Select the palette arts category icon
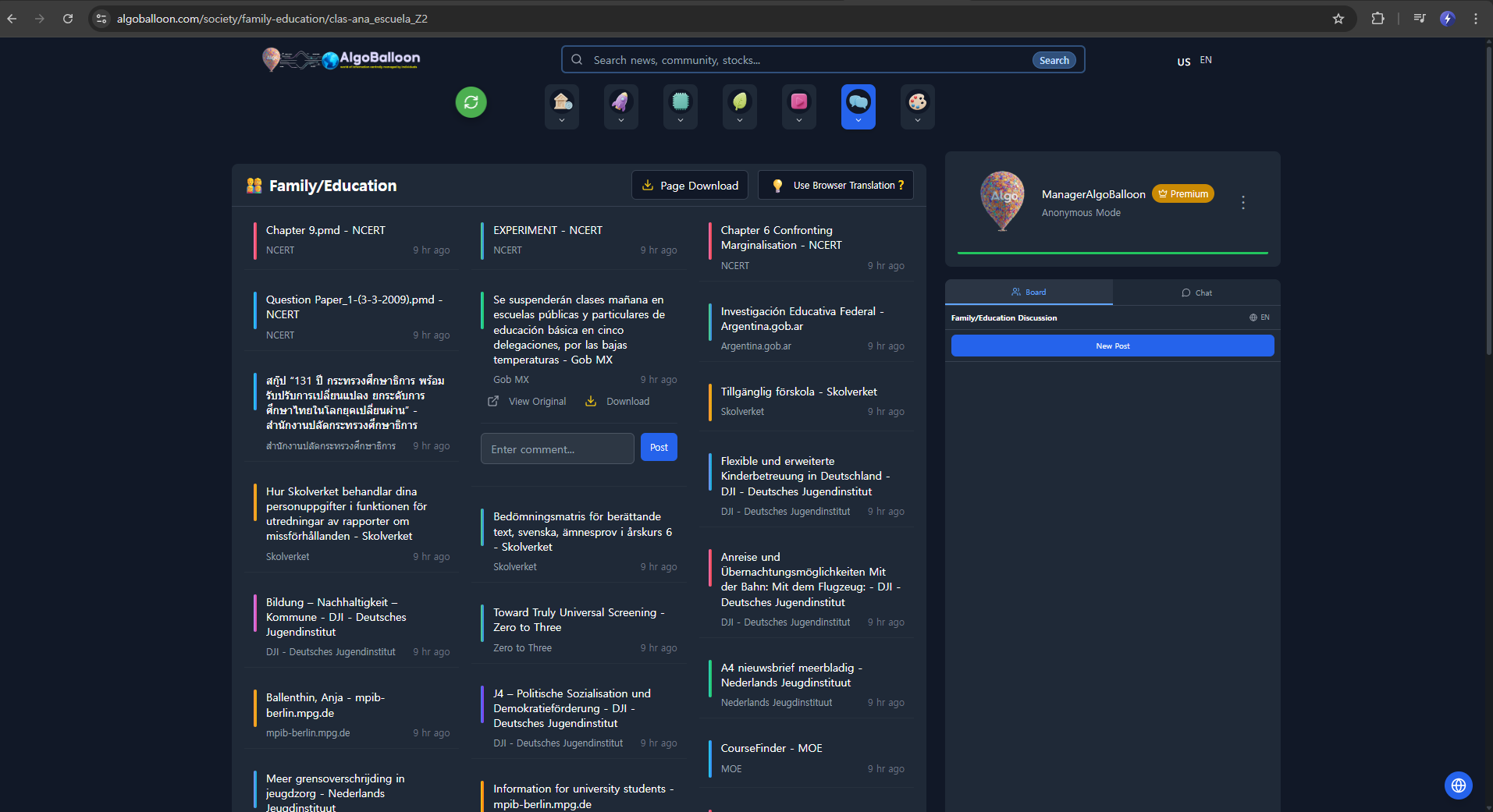 (x=917, y=102)
